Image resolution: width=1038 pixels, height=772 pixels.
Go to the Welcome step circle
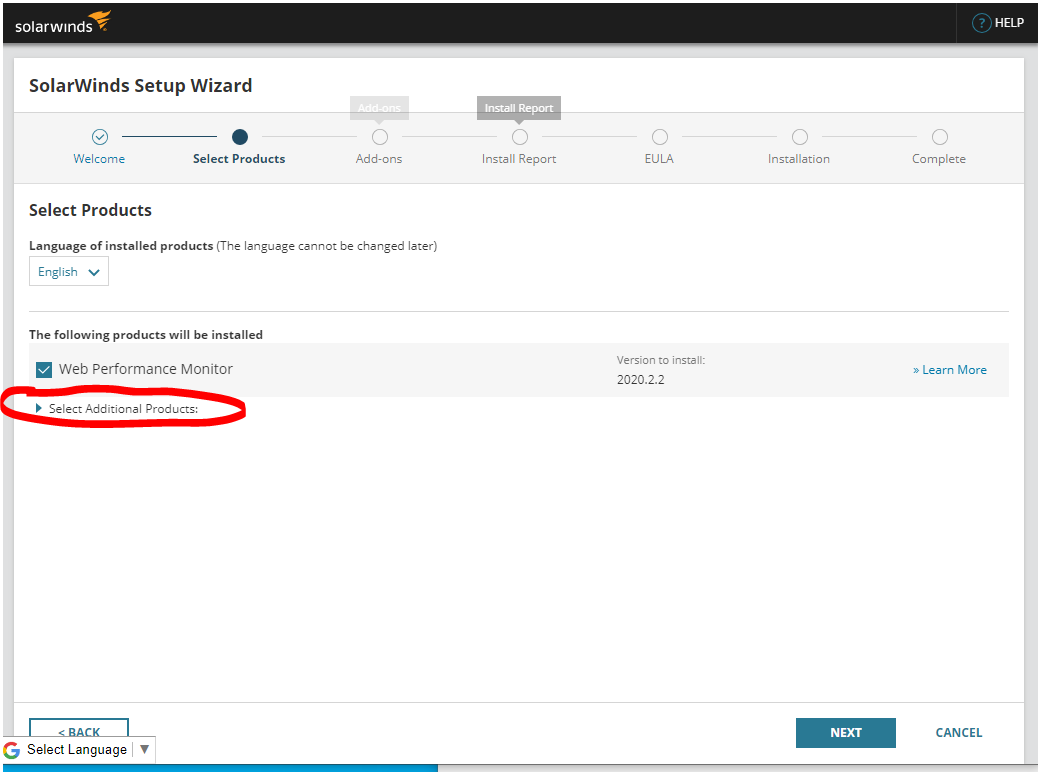99,137
